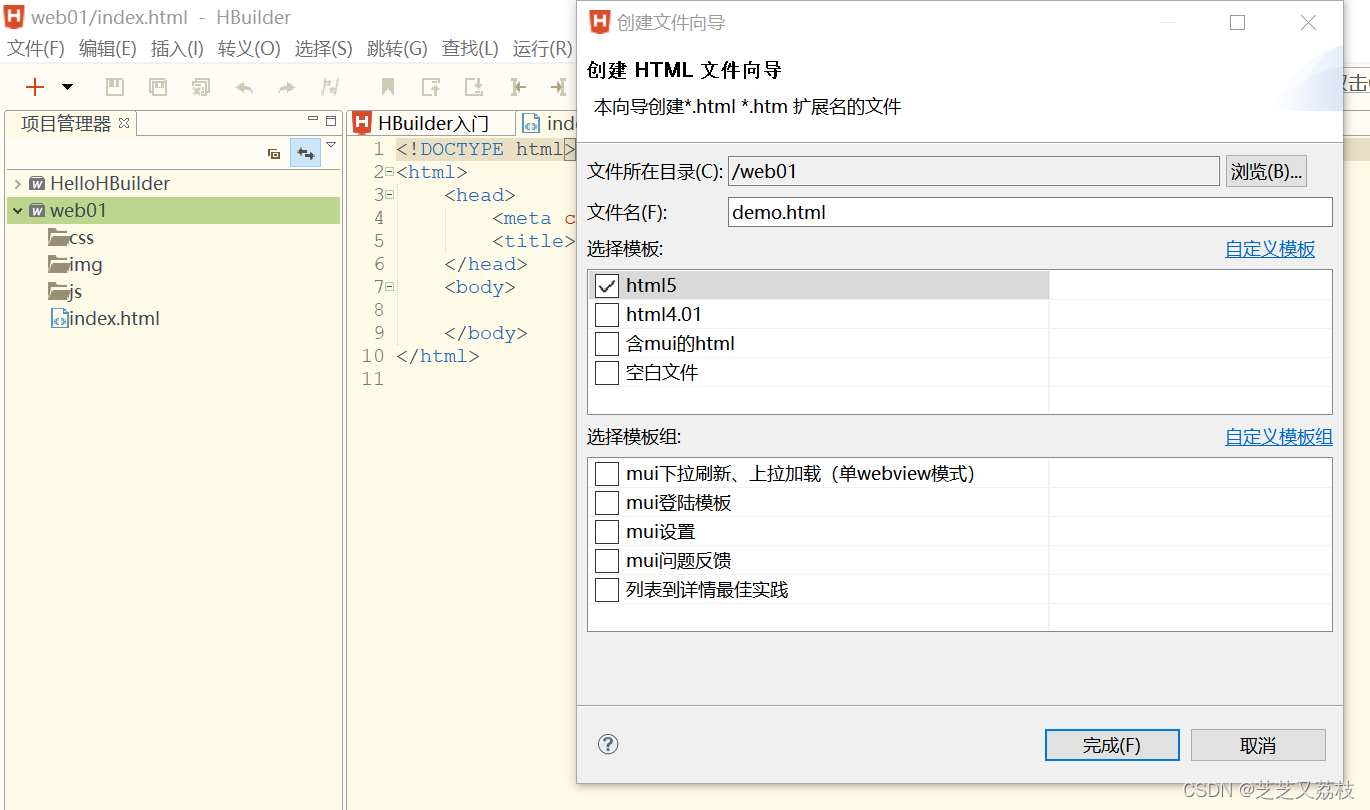This screenshot has width=1370, height=810.
Task: Switch to the index.html editor tab
Action: click(548, 124)
